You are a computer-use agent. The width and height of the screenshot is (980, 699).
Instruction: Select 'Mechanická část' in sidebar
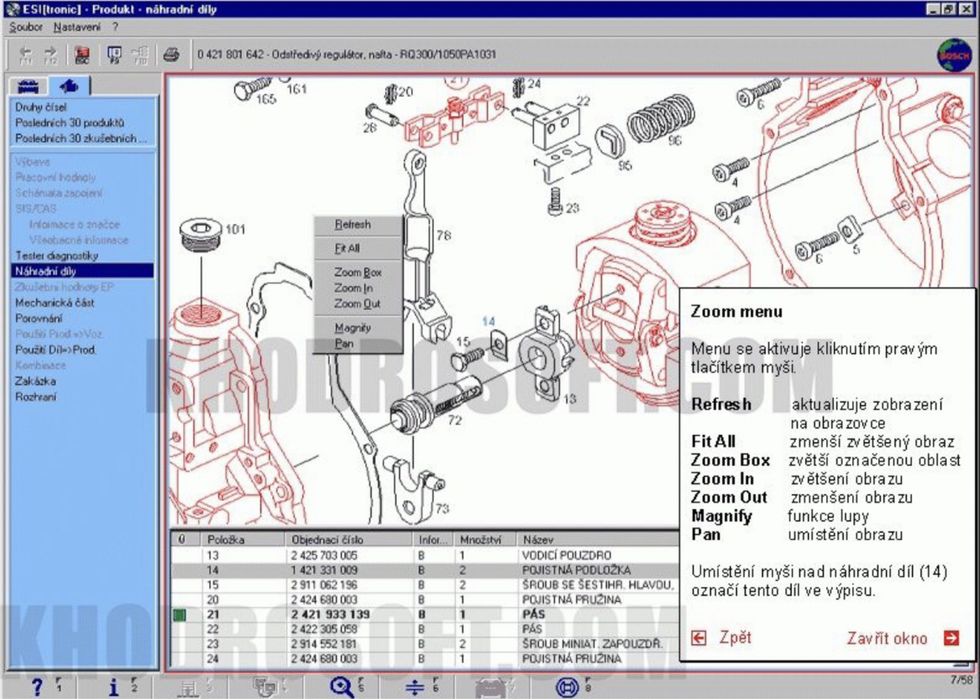tap(54, 302)
